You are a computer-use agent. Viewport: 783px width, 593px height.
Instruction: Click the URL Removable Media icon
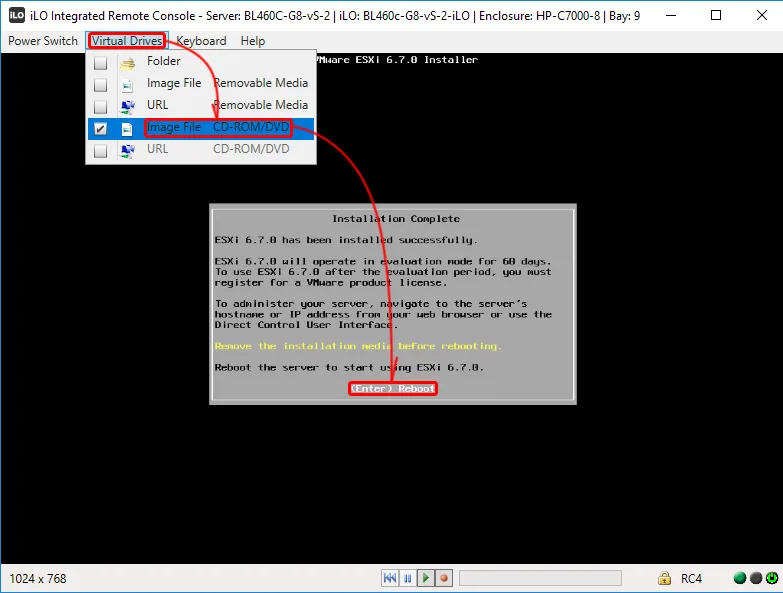pyautogui.click(x=128, y=107)
